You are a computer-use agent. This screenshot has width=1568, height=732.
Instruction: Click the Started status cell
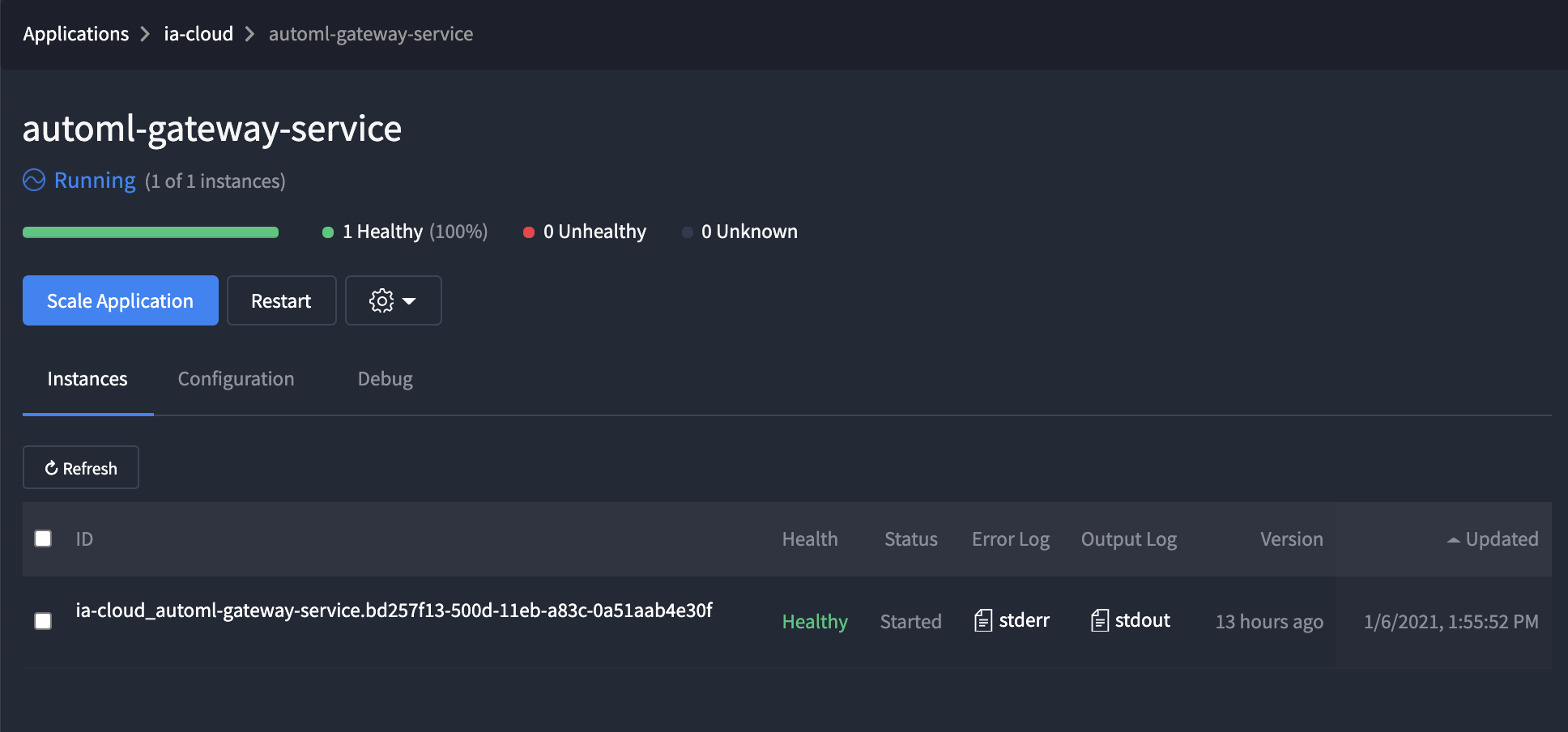click(911, 622)
